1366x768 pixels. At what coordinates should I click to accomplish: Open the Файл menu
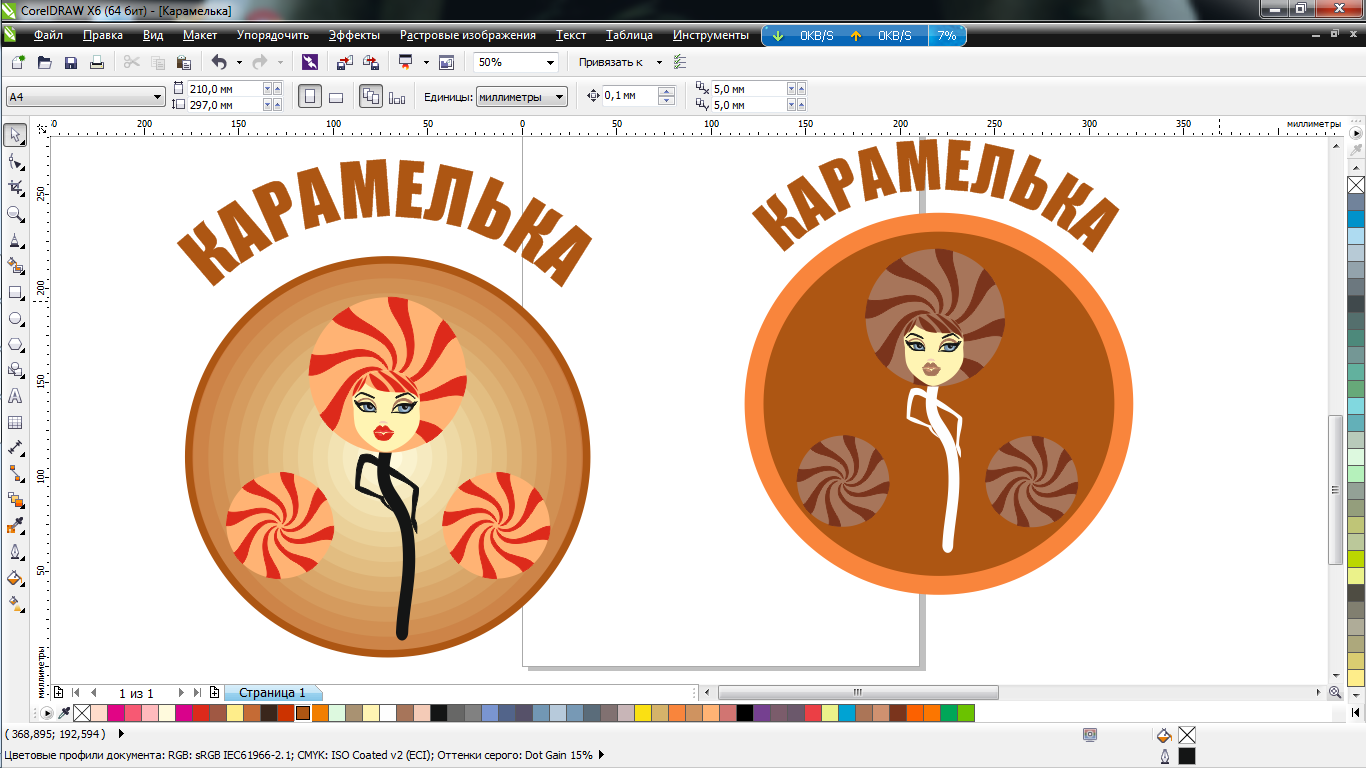[x=47, y=35]
